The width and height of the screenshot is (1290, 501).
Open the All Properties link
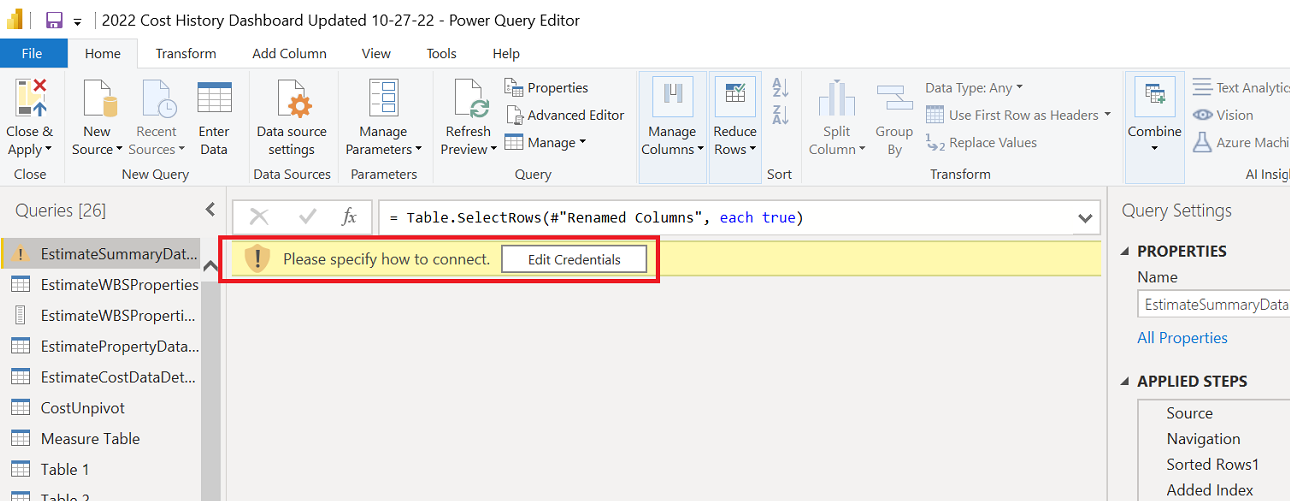click(1182, 338)
